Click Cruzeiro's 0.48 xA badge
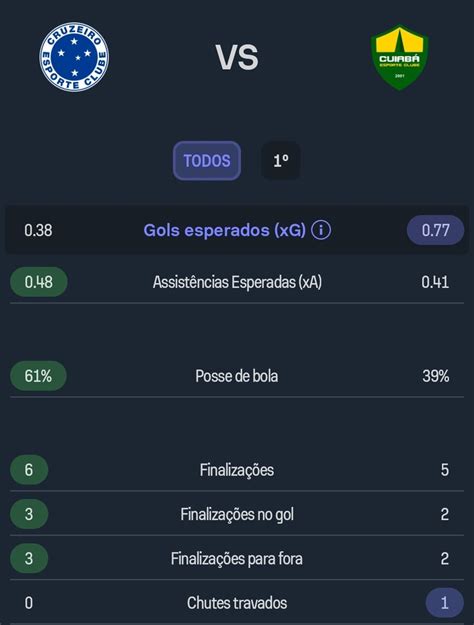The width and height of the screenshot is (474, 625). click(x=39, y=282)
